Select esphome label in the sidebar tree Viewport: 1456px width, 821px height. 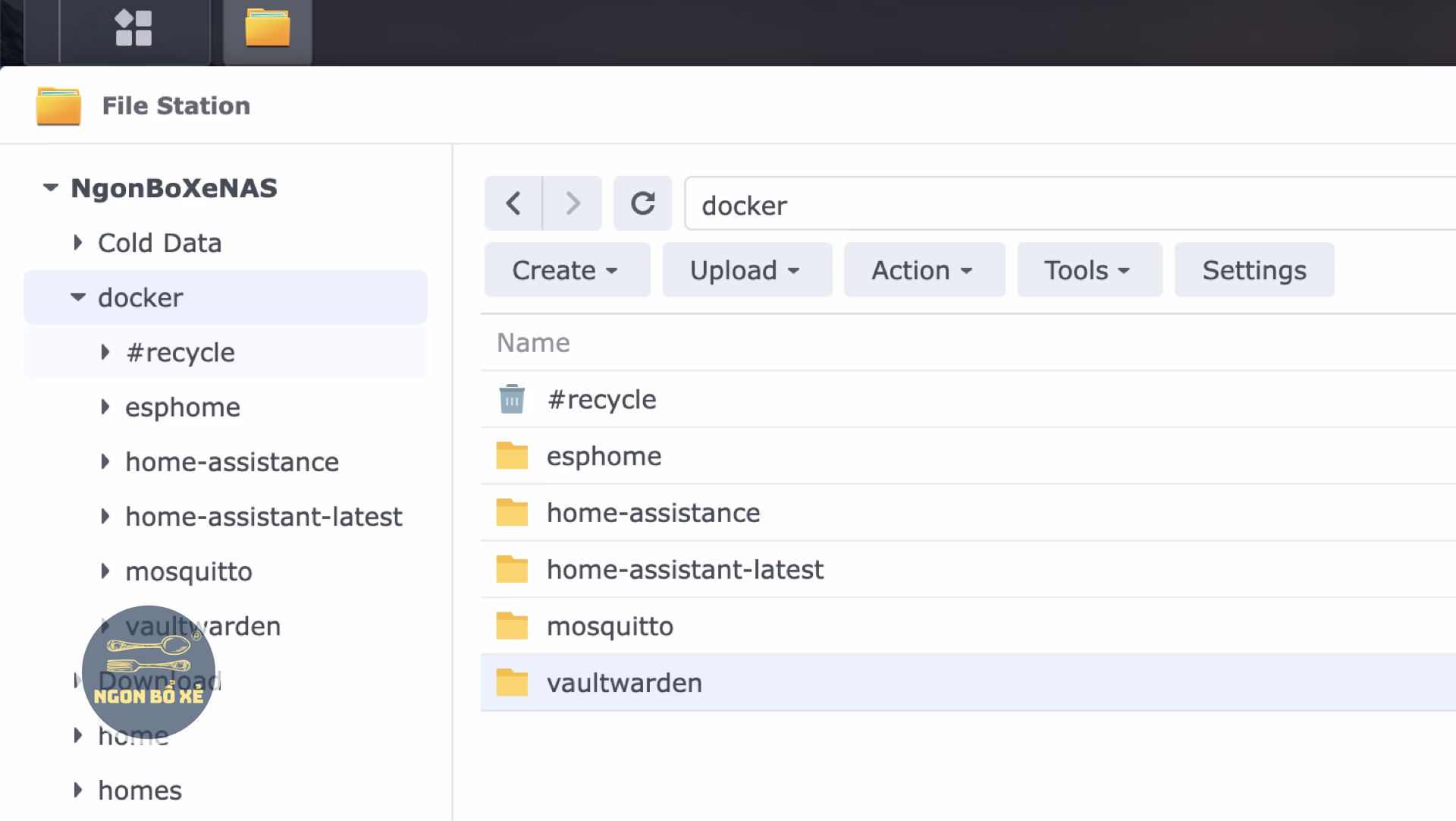(183, 407)
